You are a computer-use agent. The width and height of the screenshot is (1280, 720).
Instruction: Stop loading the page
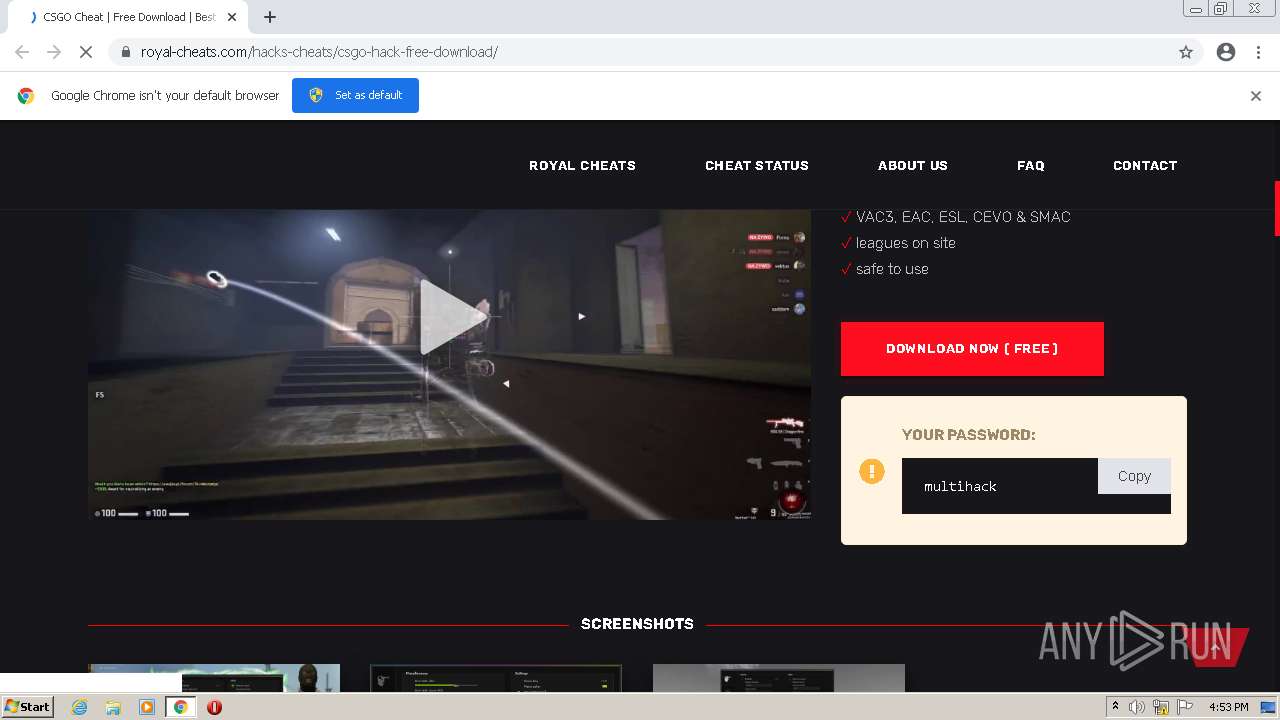(86, 52)
